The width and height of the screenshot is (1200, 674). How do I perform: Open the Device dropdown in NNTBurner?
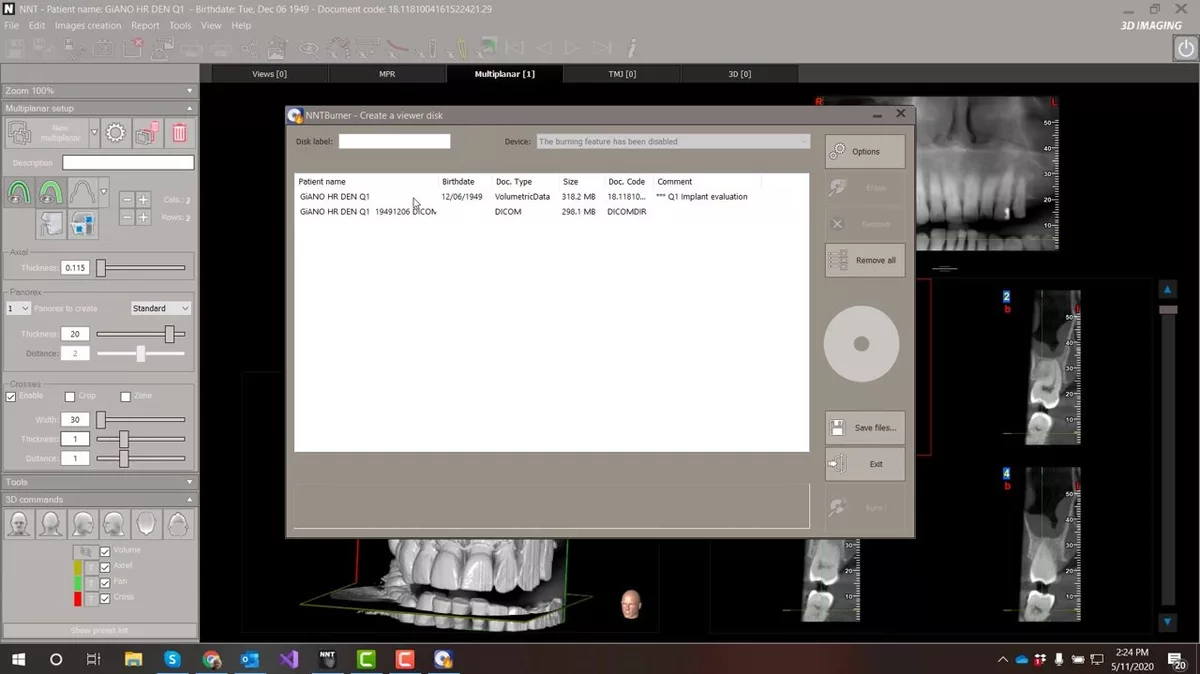[x=673, y=142]
